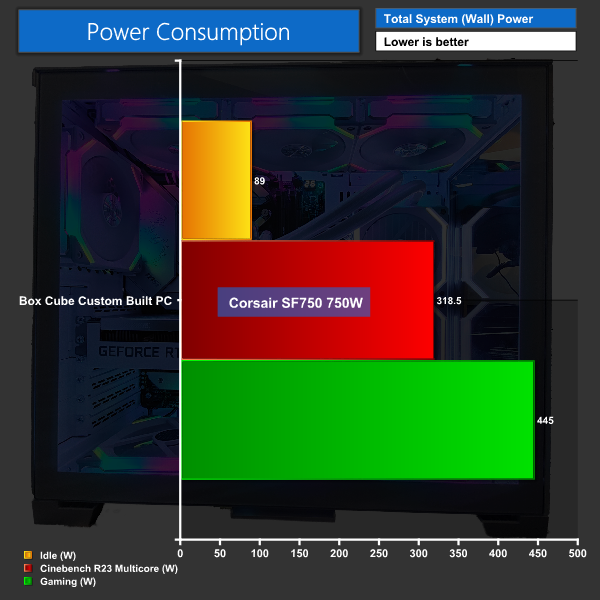This screenshot has width=600, height=600.
Task: Click the 'Lower is better' label
Action: tap(476, 41)
